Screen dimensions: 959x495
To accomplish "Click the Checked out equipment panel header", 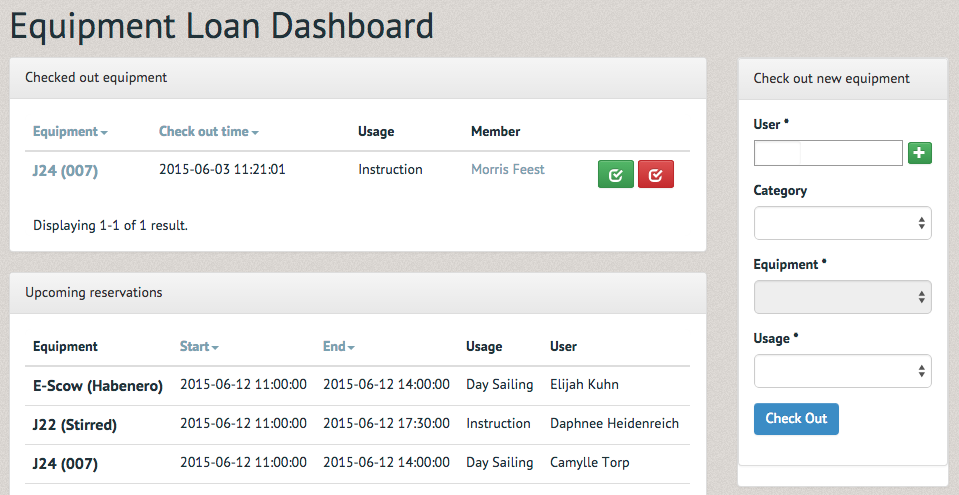I will pyautogui.click(x=358, y=78).
